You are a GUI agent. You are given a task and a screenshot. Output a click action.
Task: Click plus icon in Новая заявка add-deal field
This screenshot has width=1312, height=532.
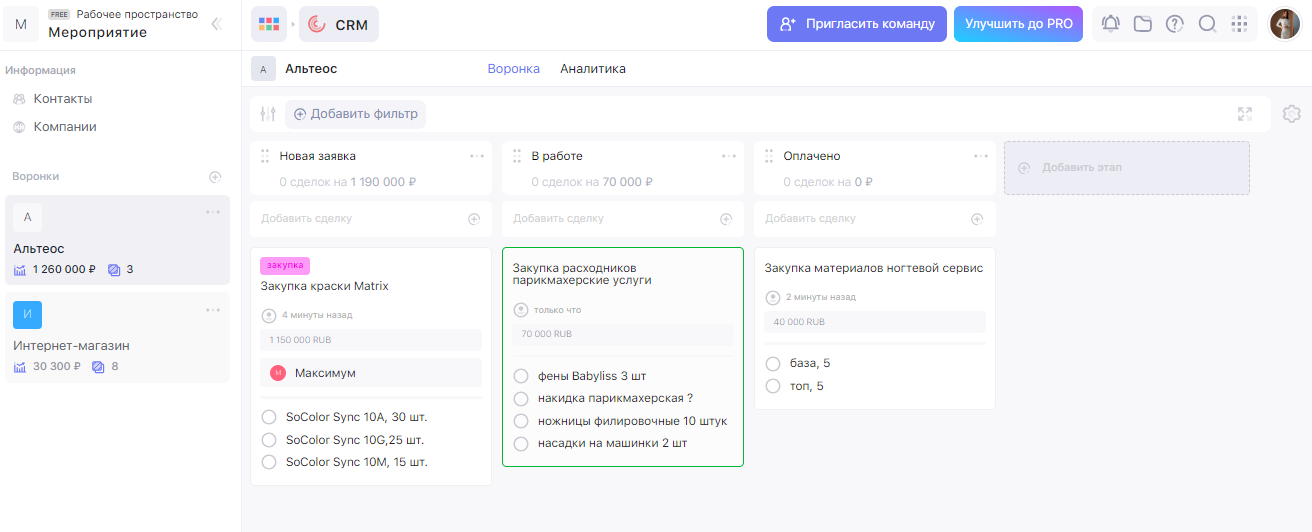click(x=474, y=219)
